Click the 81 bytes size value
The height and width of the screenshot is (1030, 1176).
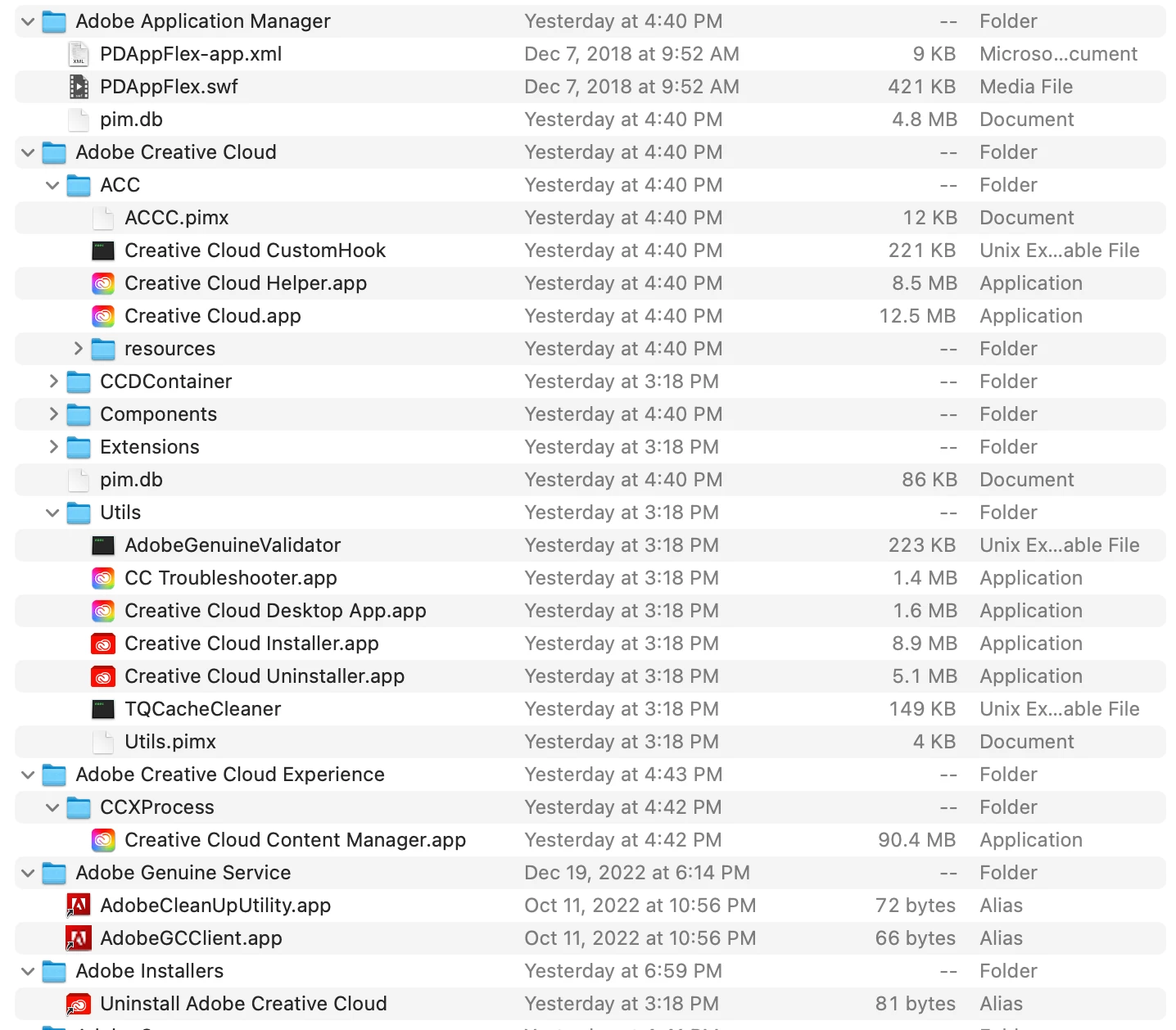click(916, 1004)
